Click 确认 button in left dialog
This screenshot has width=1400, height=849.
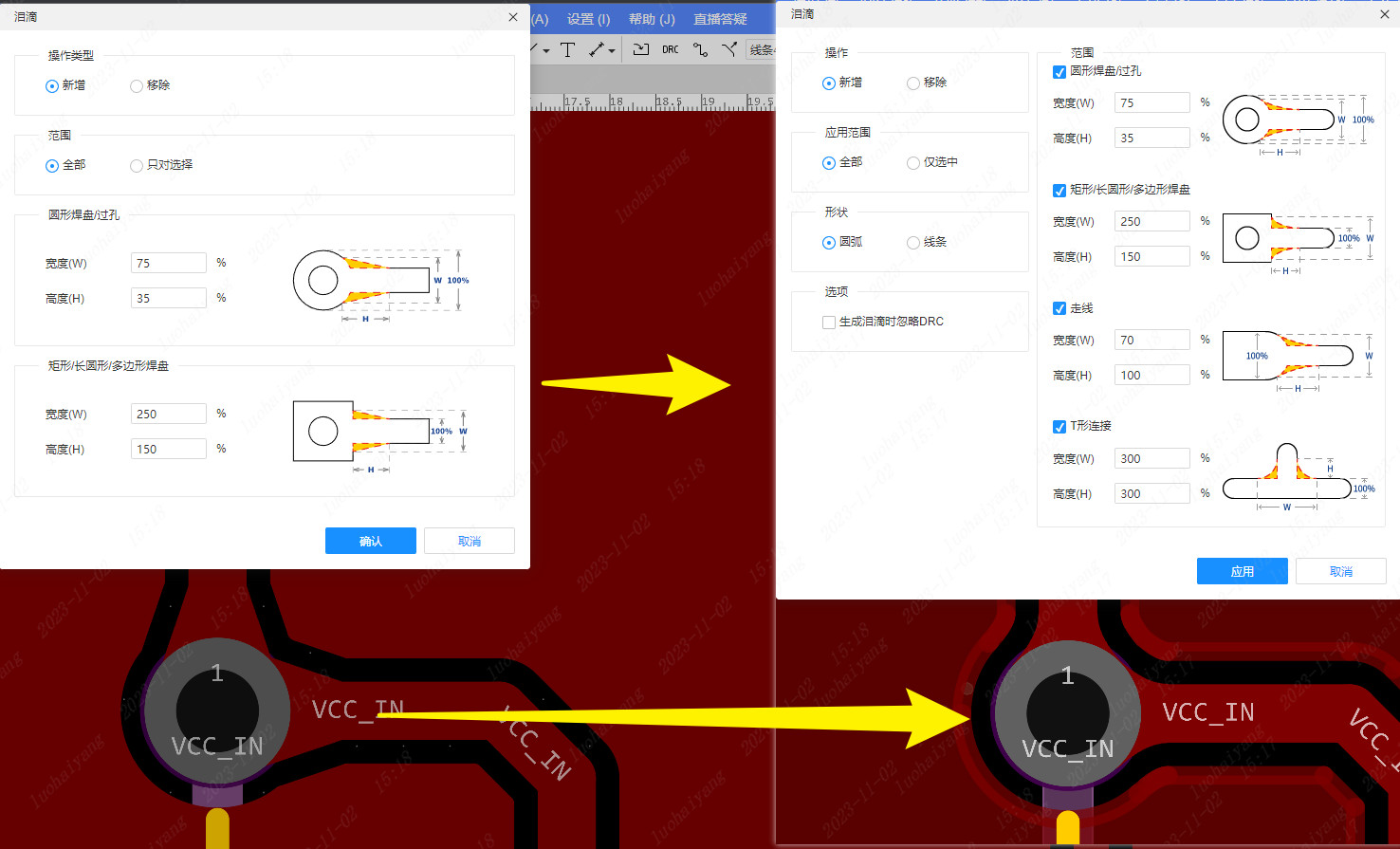[371, 541]
